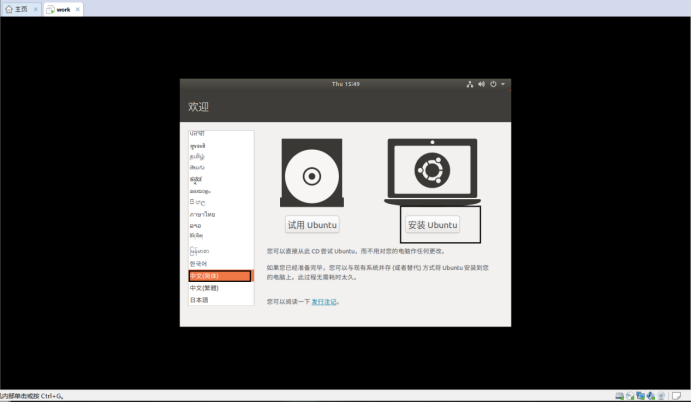Switch to the 主页 home tab
The image size is (691, 402).
(x=21, y=9)
